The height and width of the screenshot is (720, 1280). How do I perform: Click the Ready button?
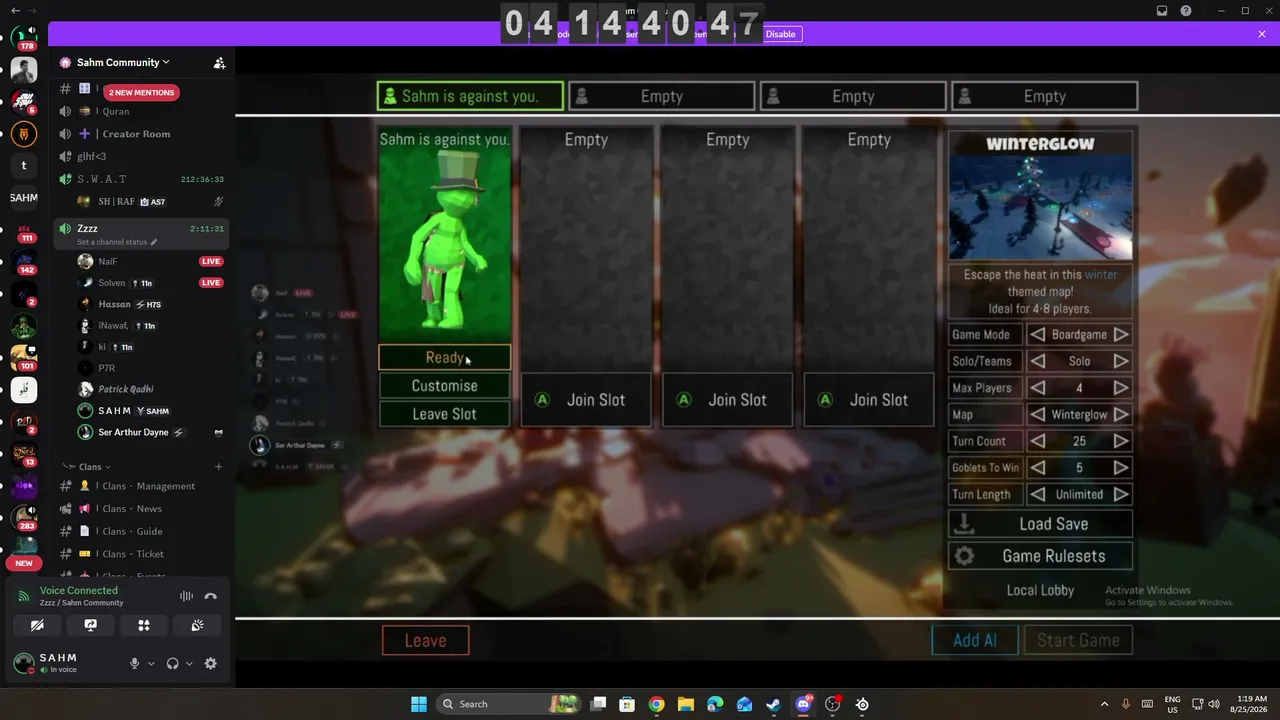[x=444, y=357]
